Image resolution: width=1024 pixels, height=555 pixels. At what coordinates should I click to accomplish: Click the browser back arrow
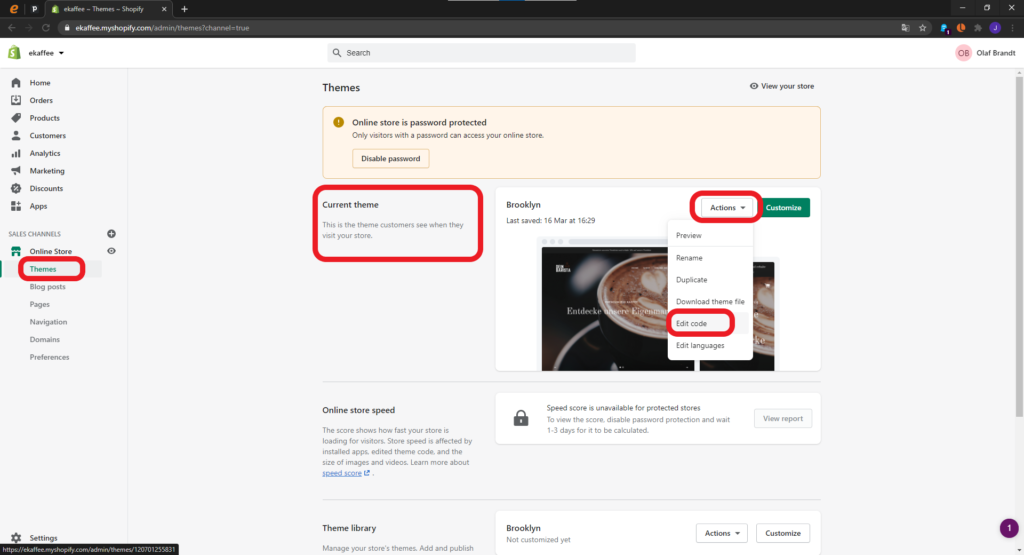pyautogui.click(x=11, y=28)
